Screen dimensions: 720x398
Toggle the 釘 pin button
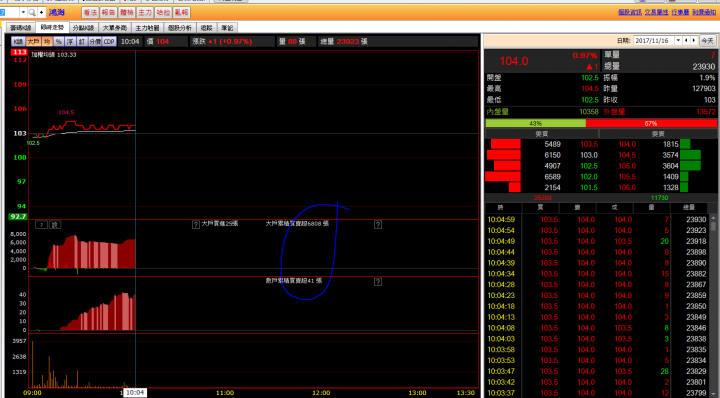pyautogui.click(x=82, y=41)
